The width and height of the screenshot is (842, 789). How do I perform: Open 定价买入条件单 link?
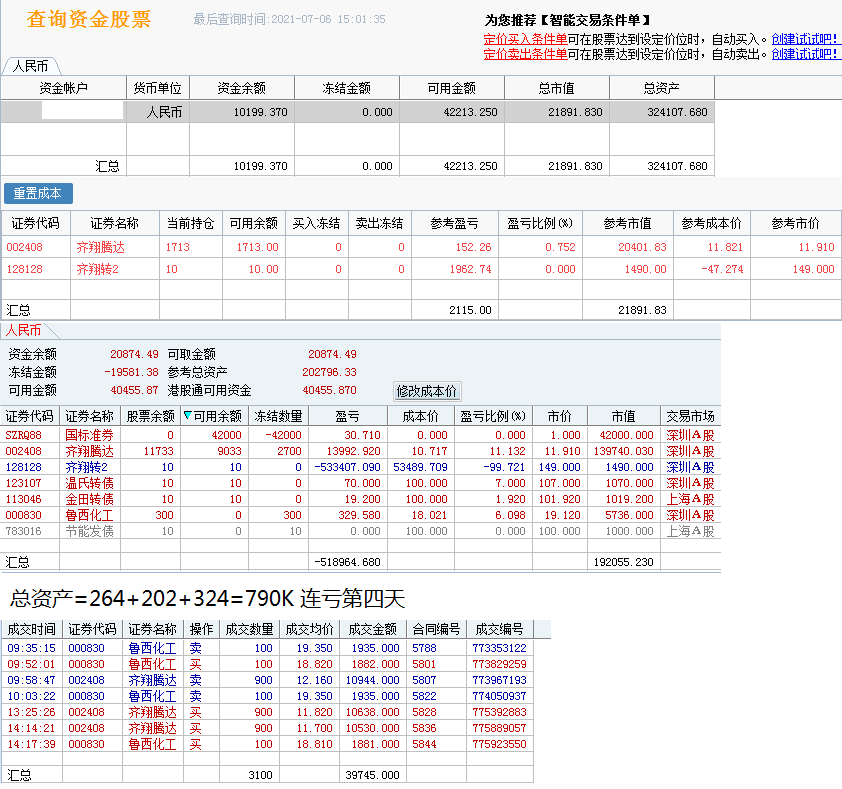coord(525,39)
